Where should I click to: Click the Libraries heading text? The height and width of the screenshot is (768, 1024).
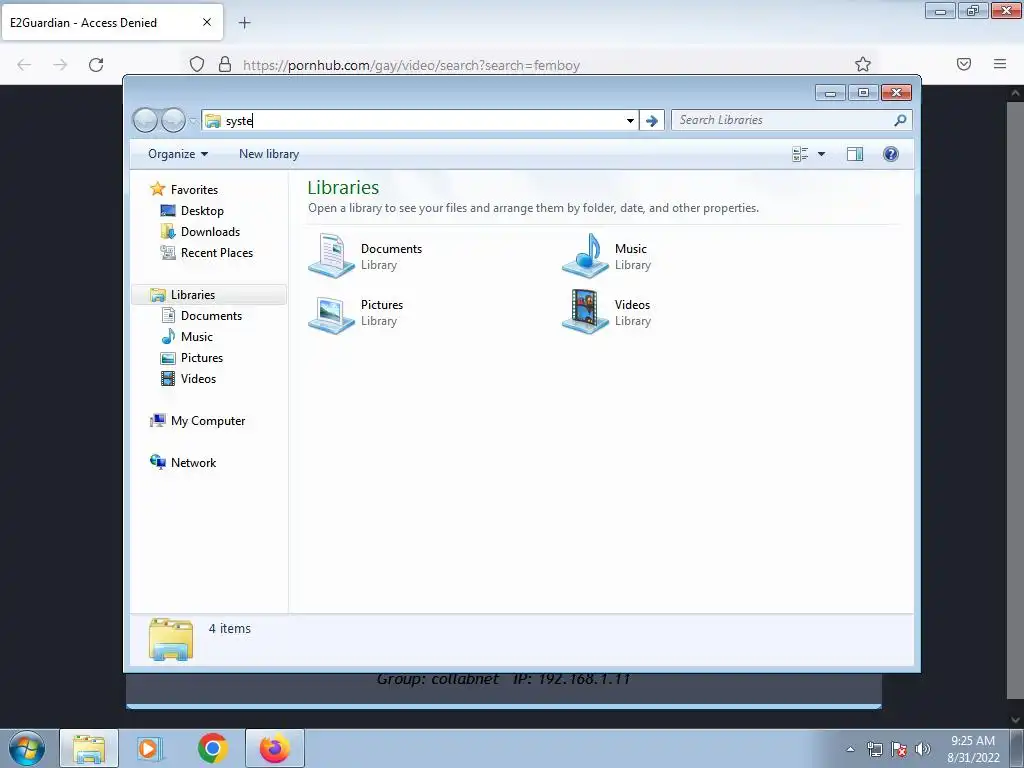pos(343,187)
